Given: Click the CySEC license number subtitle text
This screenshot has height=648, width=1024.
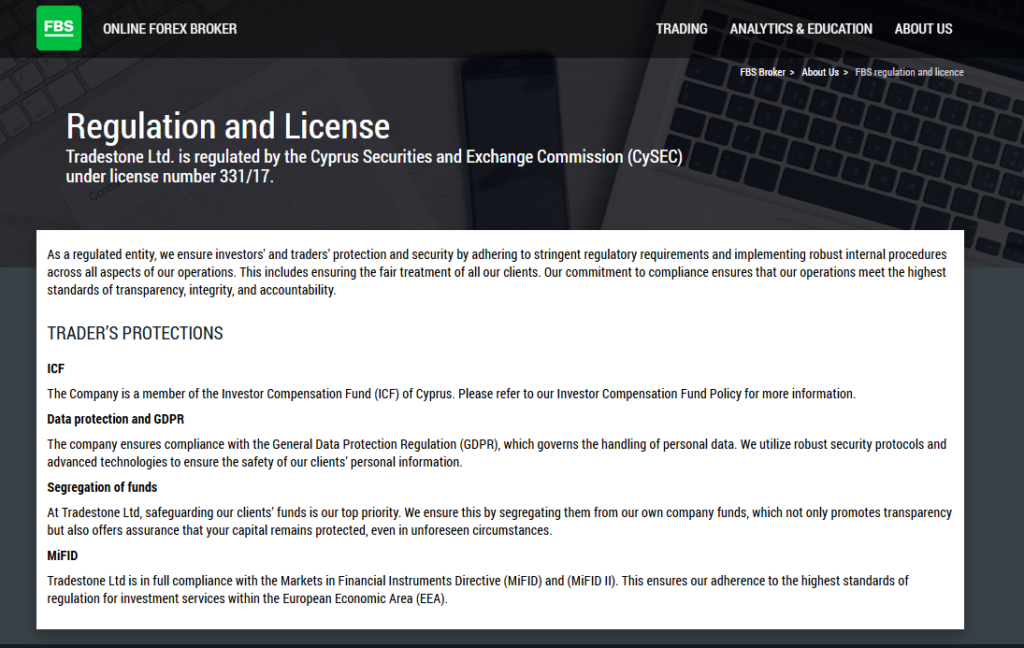Looking at the screenshot, I should [x=374, y=167].
